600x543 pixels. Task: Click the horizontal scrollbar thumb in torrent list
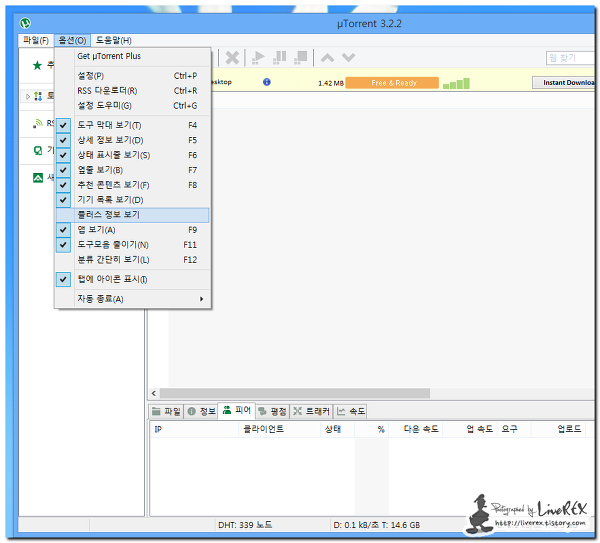coord(295,393)
